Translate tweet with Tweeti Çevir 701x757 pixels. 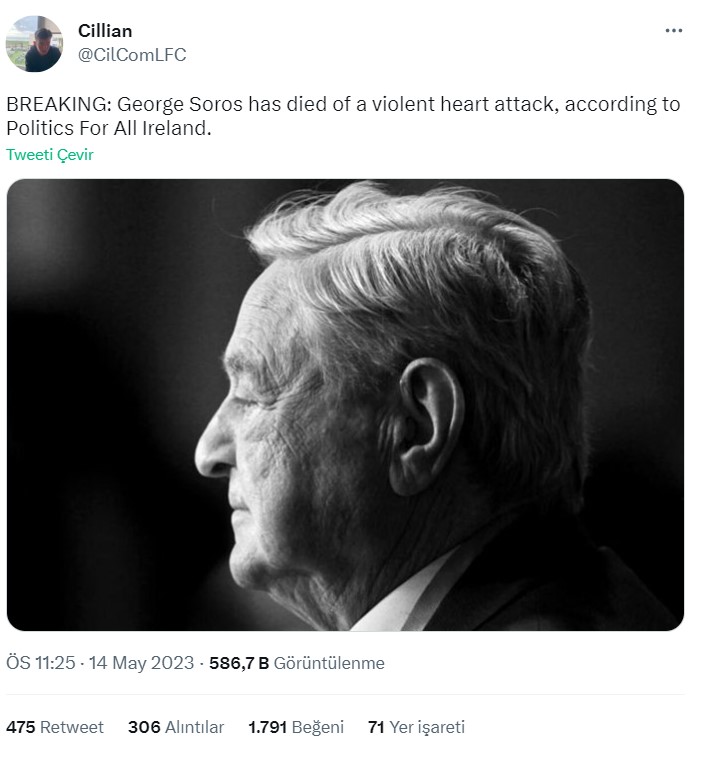[49, 155]
